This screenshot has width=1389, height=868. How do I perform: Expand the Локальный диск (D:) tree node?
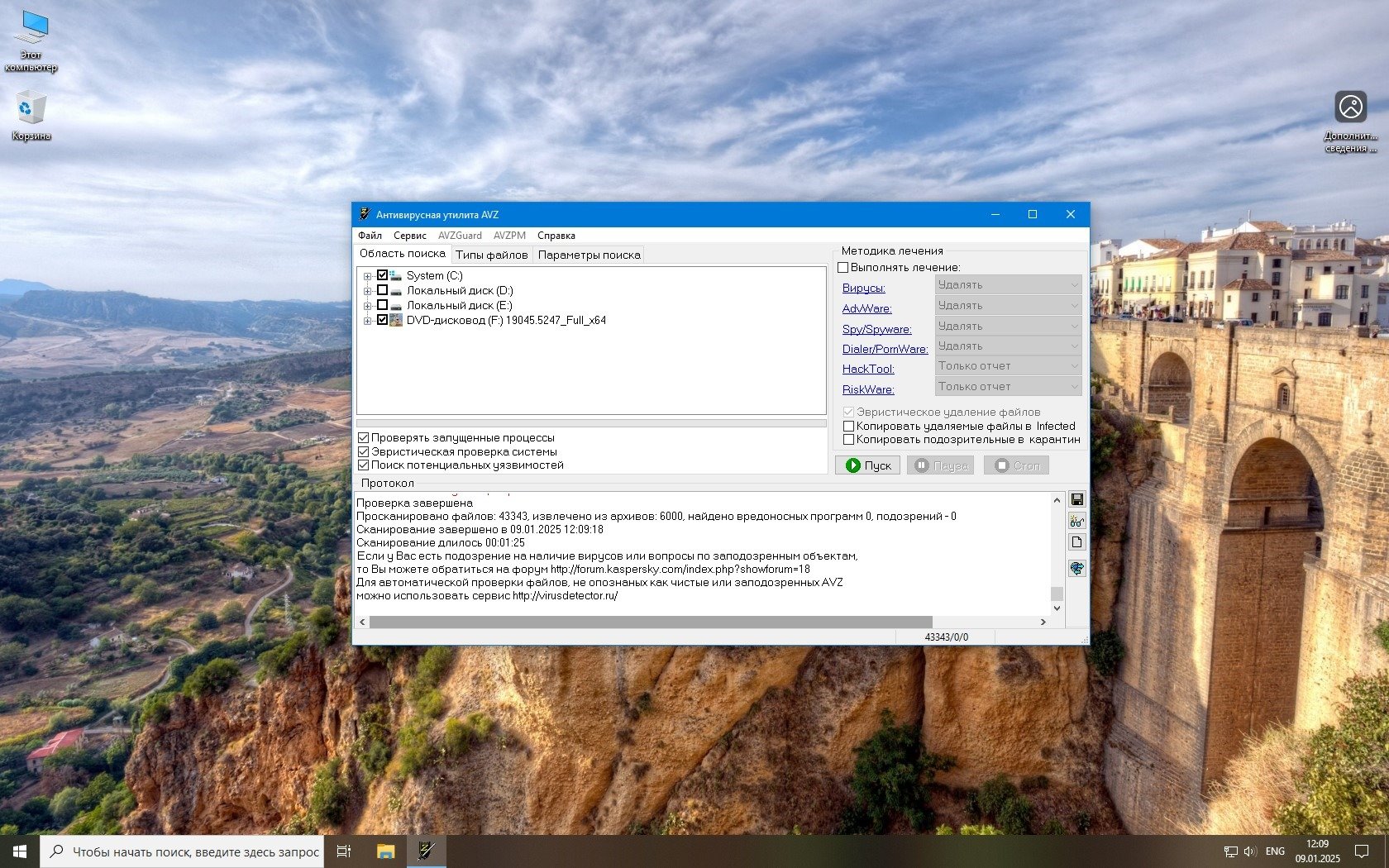point(367,291)
